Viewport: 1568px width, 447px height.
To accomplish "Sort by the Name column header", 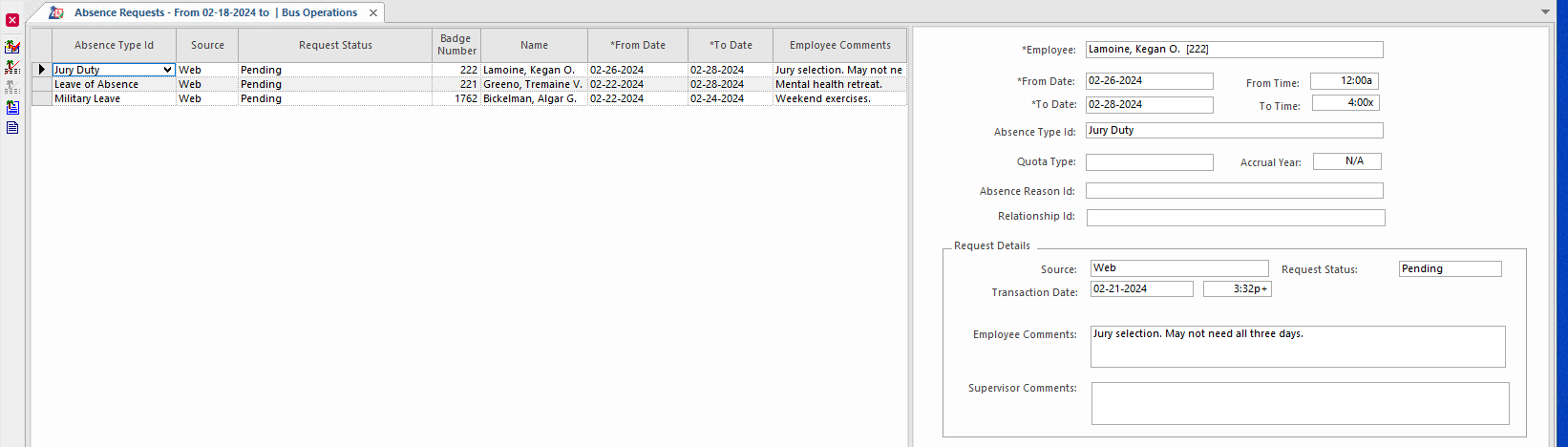I will 534,45.
